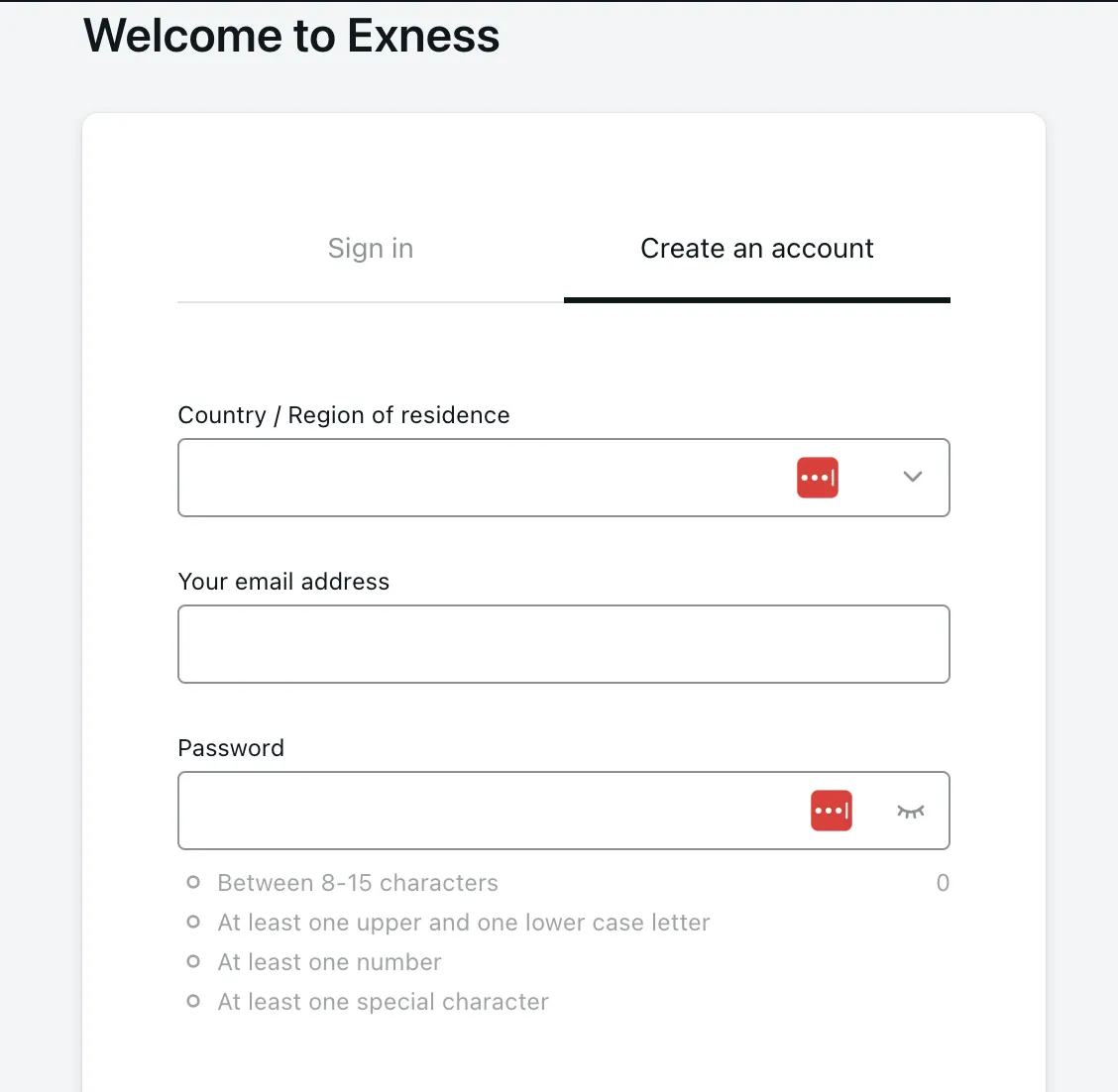Click the 'Country / Region of residence' label

(344, 415)
